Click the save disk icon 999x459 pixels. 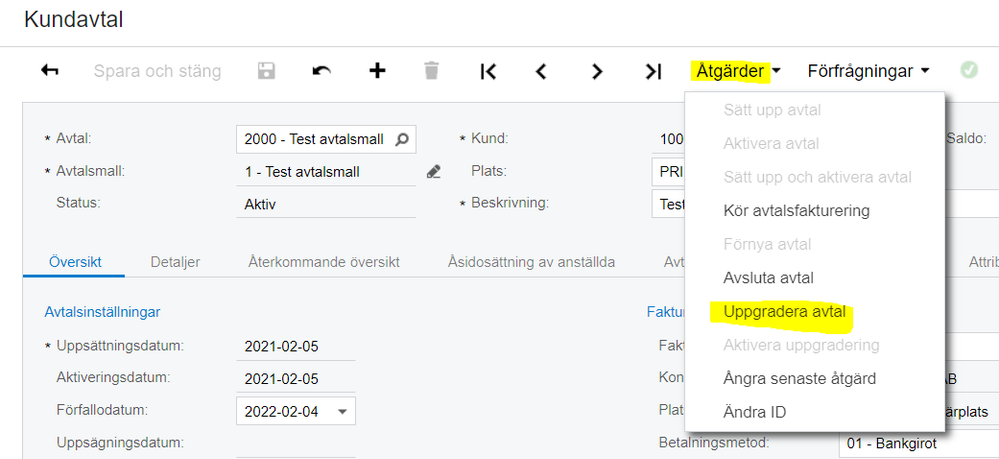(267, 71)
